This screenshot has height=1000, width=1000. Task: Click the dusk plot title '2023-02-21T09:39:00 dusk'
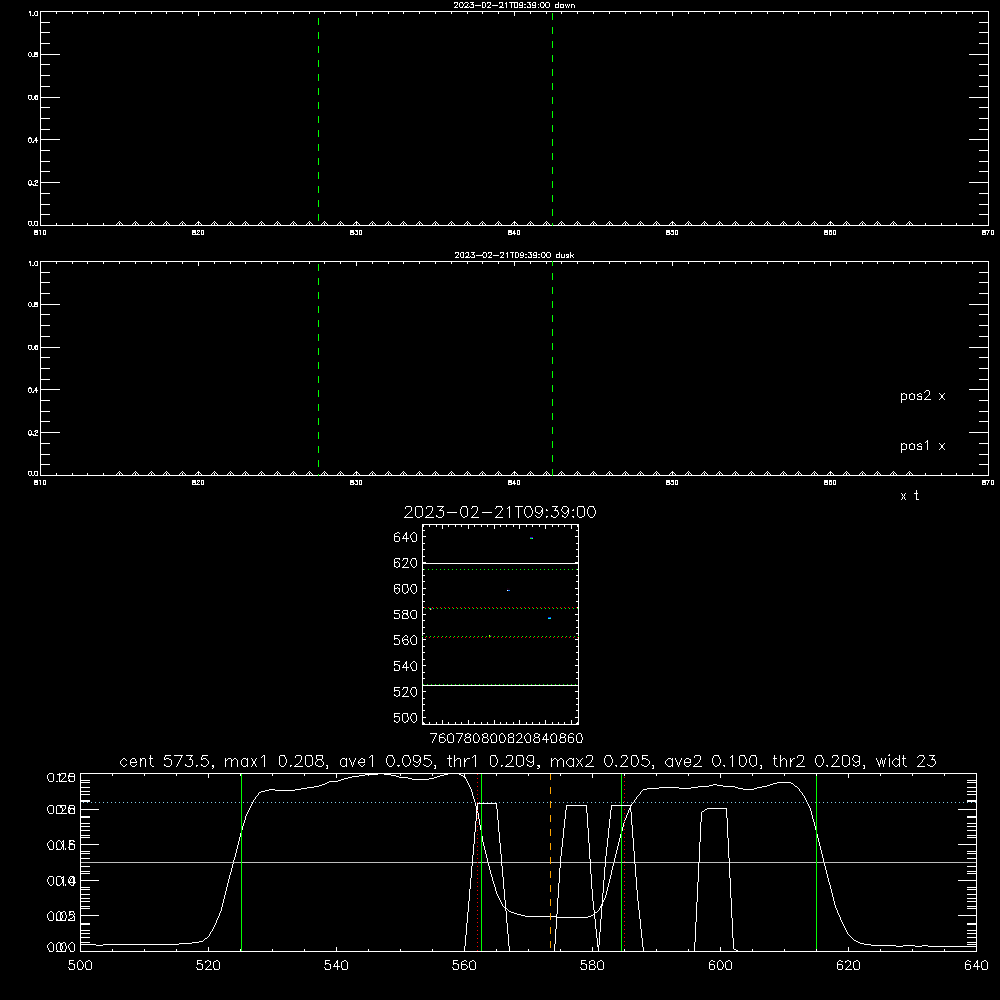coord(514,255)
